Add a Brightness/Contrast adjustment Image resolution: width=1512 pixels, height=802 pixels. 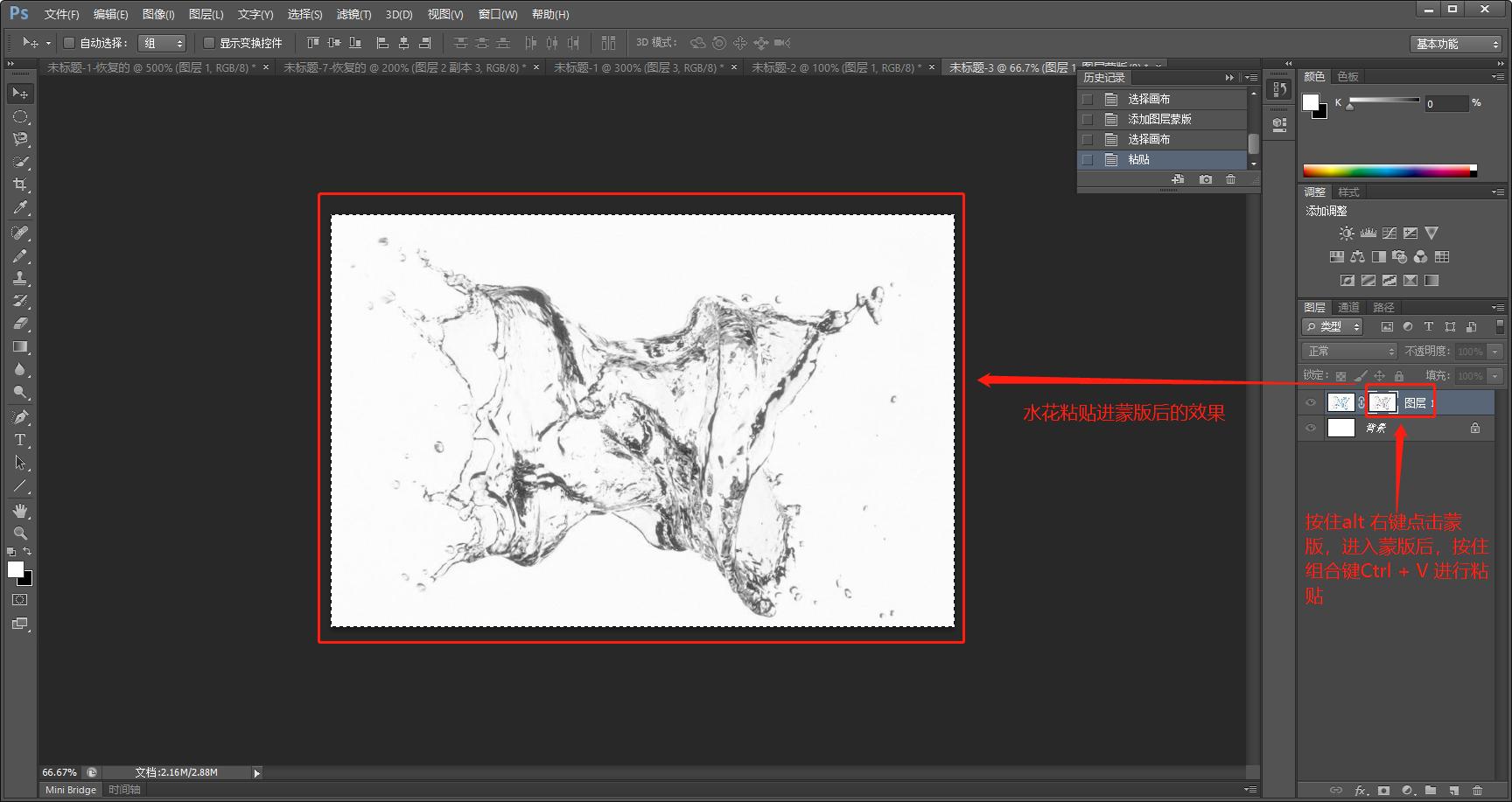1347,234
